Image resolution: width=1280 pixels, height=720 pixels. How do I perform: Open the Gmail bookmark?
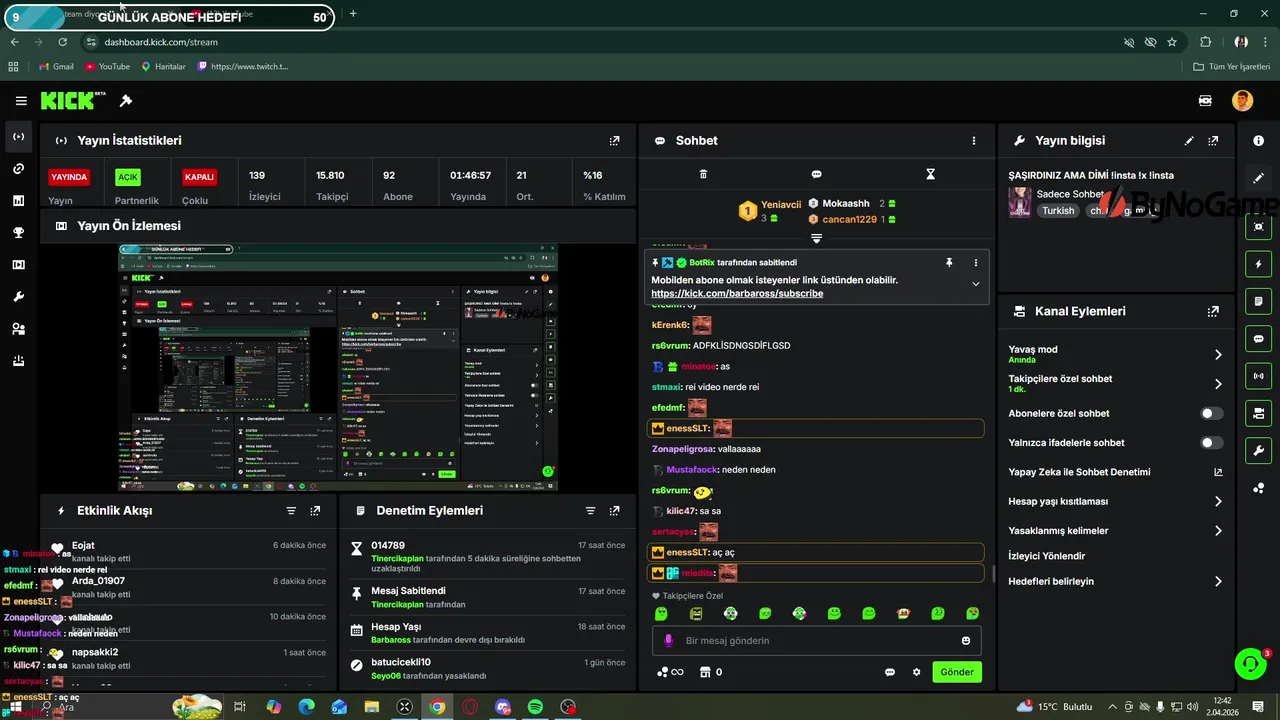[x=56, y=67]
